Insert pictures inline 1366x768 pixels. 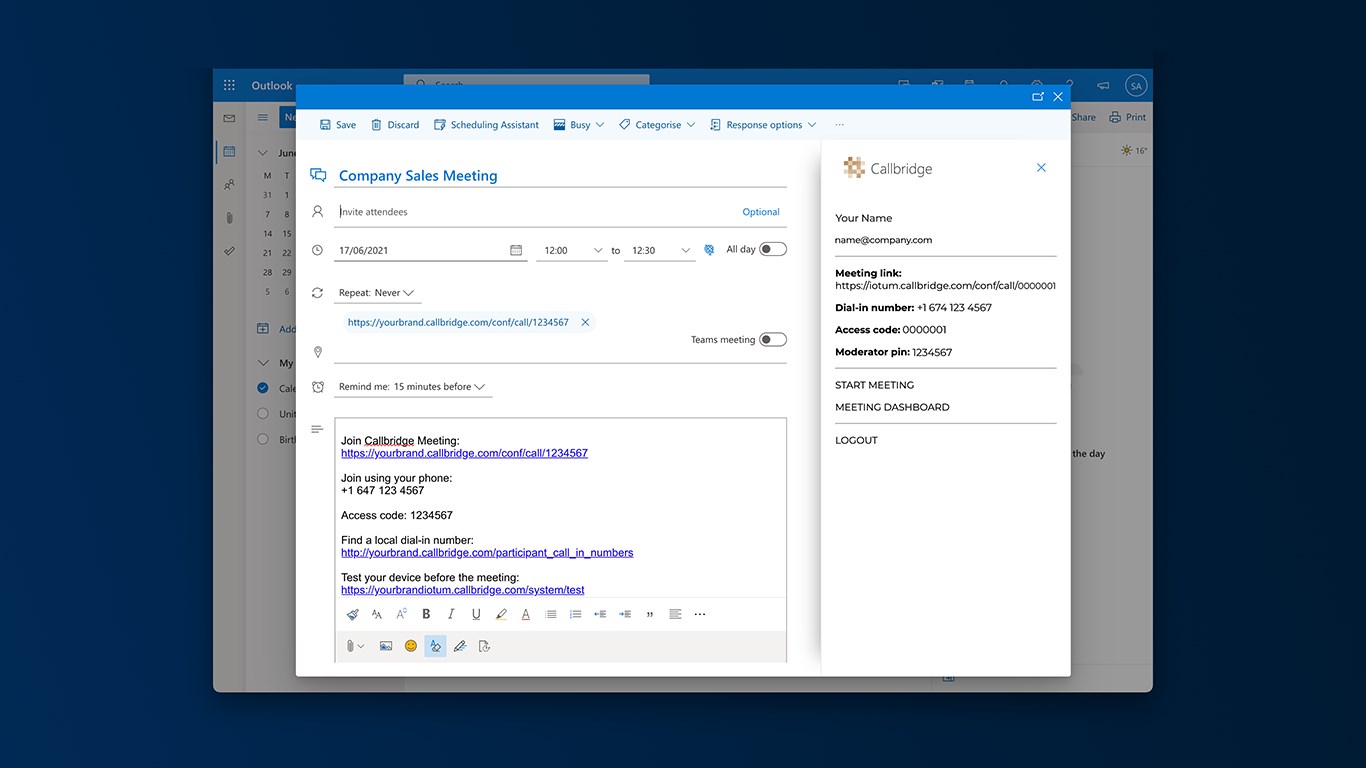pyautogui.click(x=386, y=646)
